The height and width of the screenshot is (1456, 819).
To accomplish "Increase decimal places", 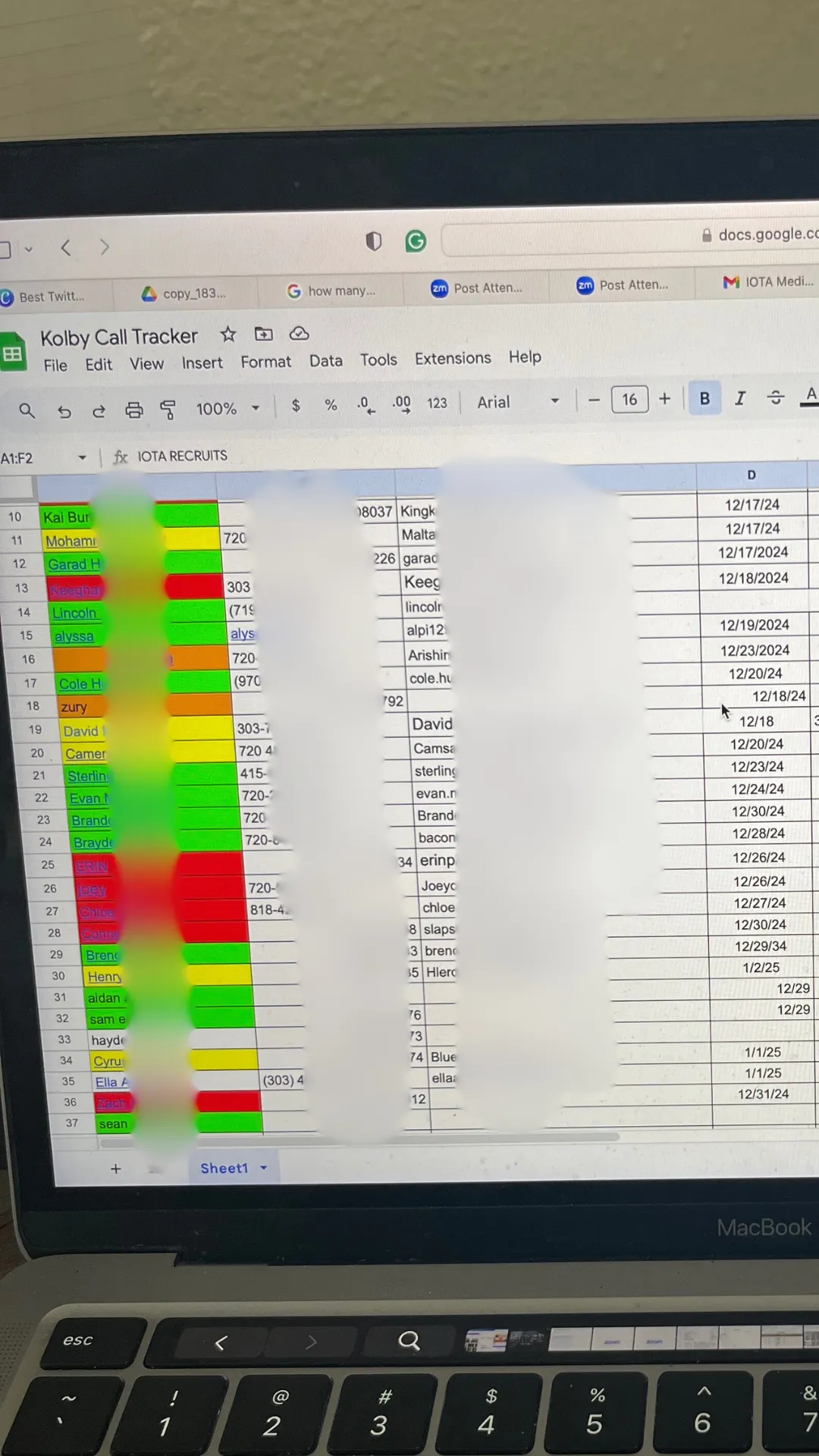I will (x=401, y=404).
